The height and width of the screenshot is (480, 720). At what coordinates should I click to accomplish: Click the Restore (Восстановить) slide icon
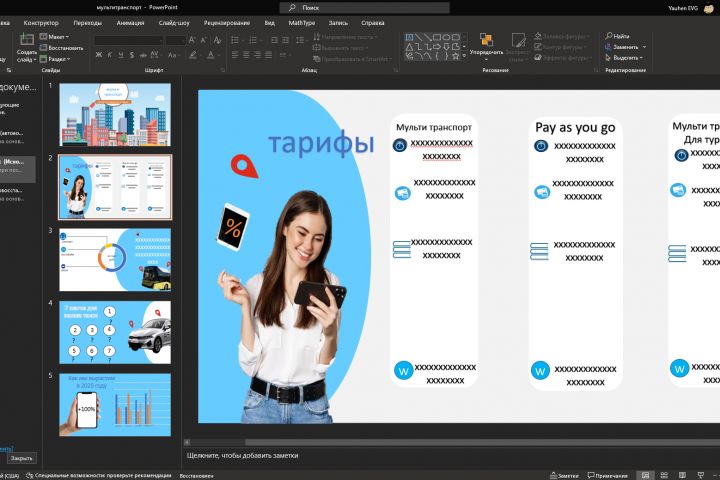(44, 47)
